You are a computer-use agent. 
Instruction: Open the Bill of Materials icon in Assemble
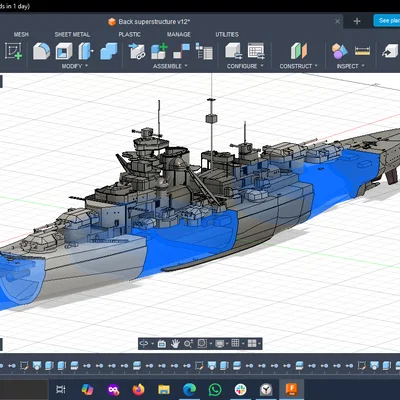tap(204, 51)
